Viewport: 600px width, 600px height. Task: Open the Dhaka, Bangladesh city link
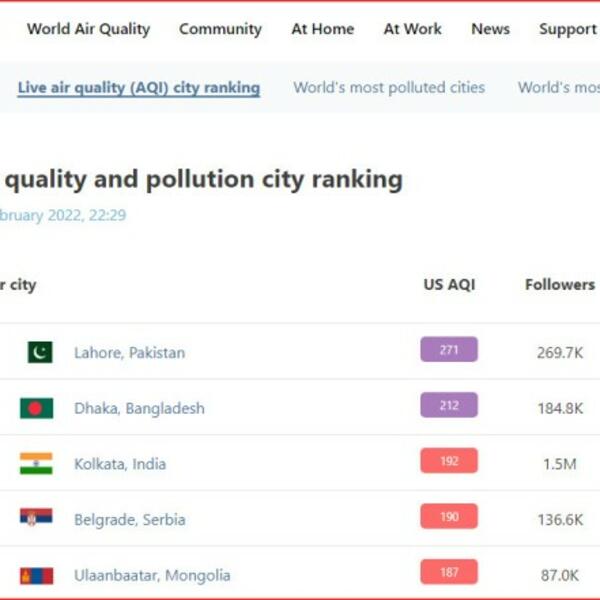[x=139, y=408]
